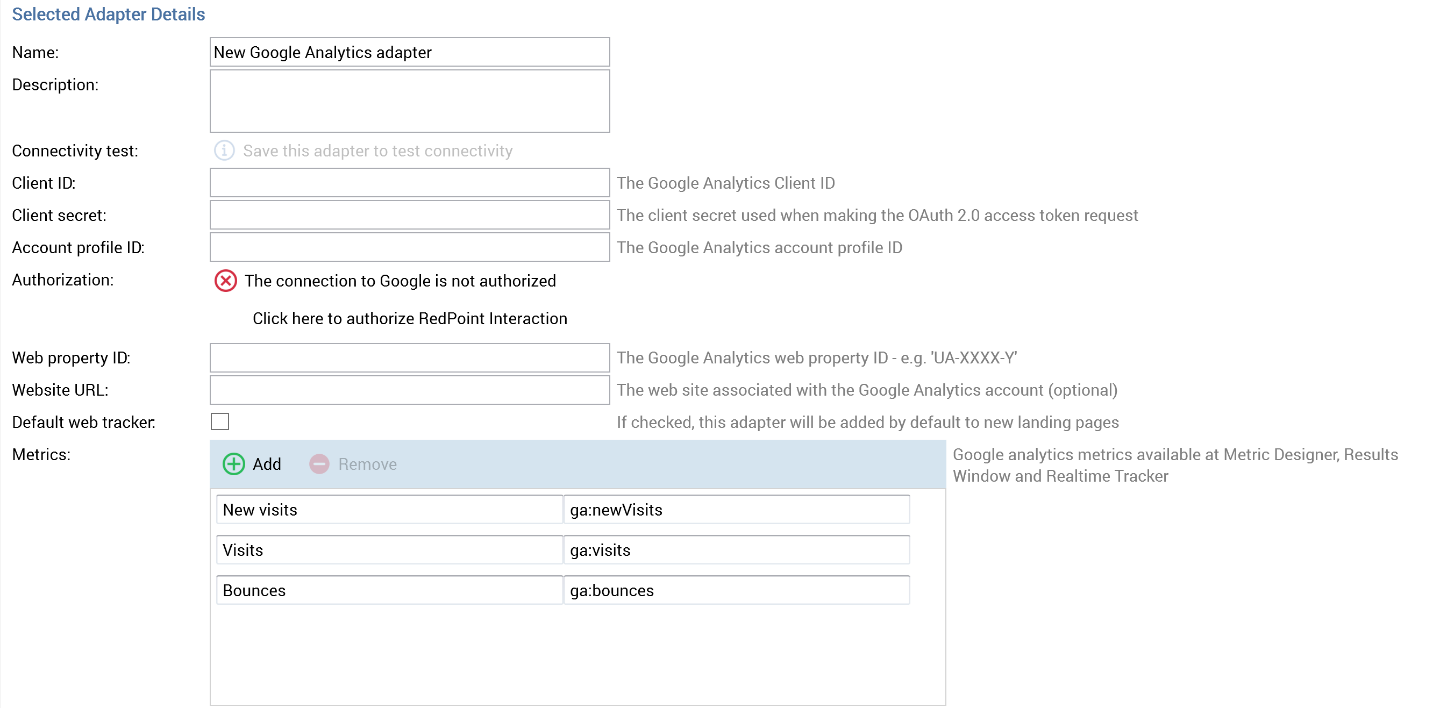
Task: Click the ga:visits metric value field
Action: point(736,550)
